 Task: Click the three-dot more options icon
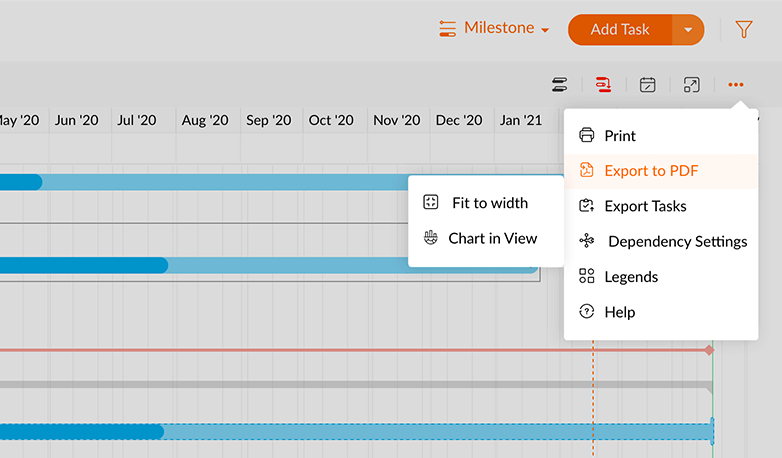tap(736, 85)
